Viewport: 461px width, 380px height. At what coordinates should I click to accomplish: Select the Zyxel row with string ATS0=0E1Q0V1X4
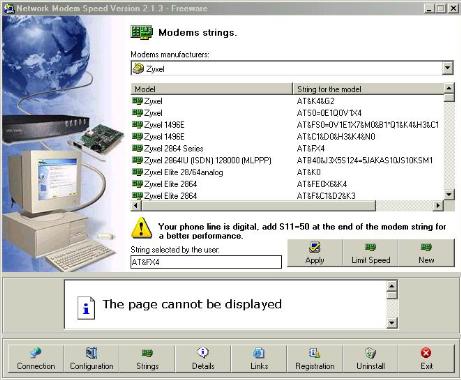[288, 113]
